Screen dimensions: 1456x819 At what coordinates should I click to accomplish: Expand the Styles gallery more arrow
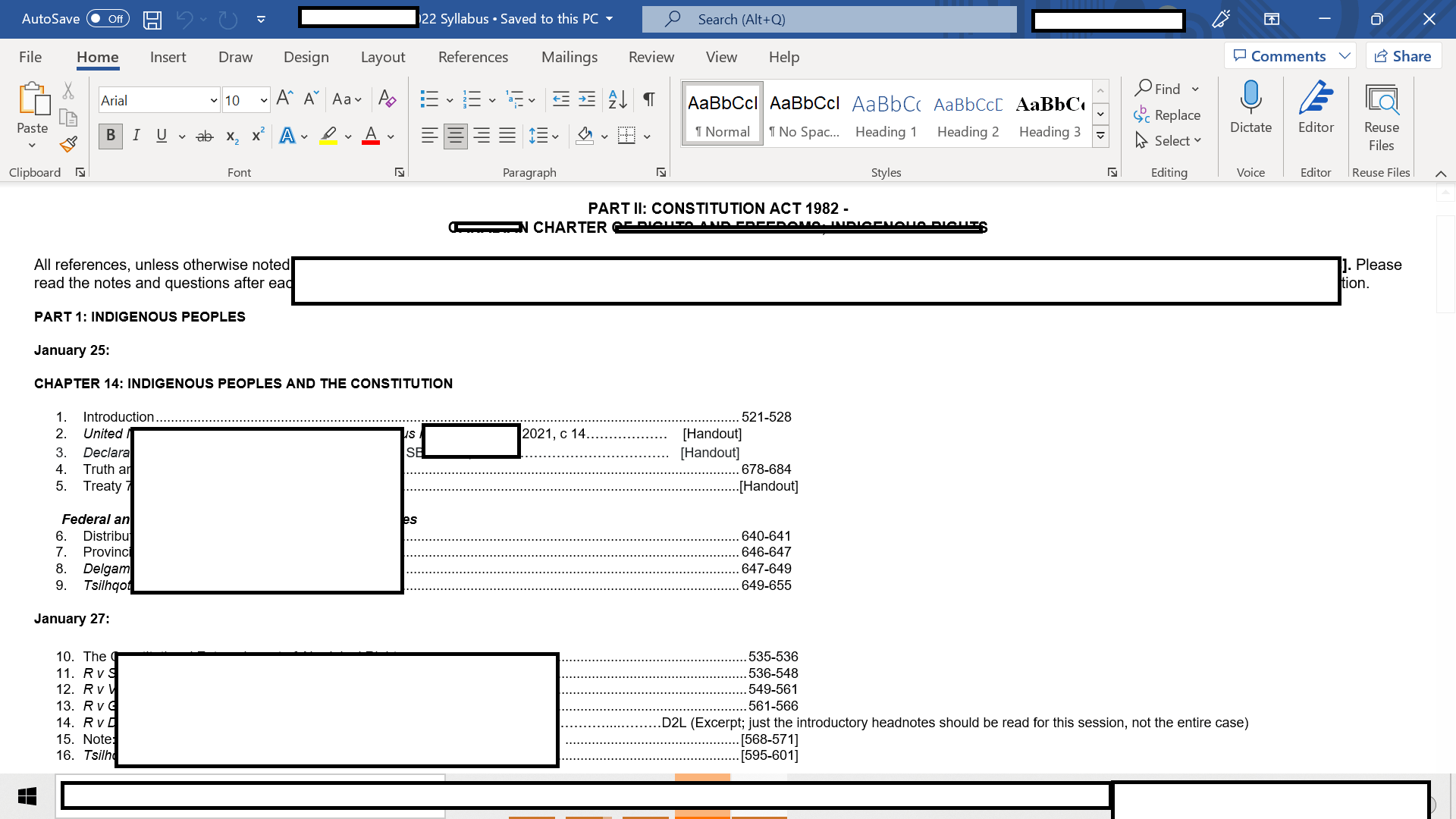(1100, 136)
